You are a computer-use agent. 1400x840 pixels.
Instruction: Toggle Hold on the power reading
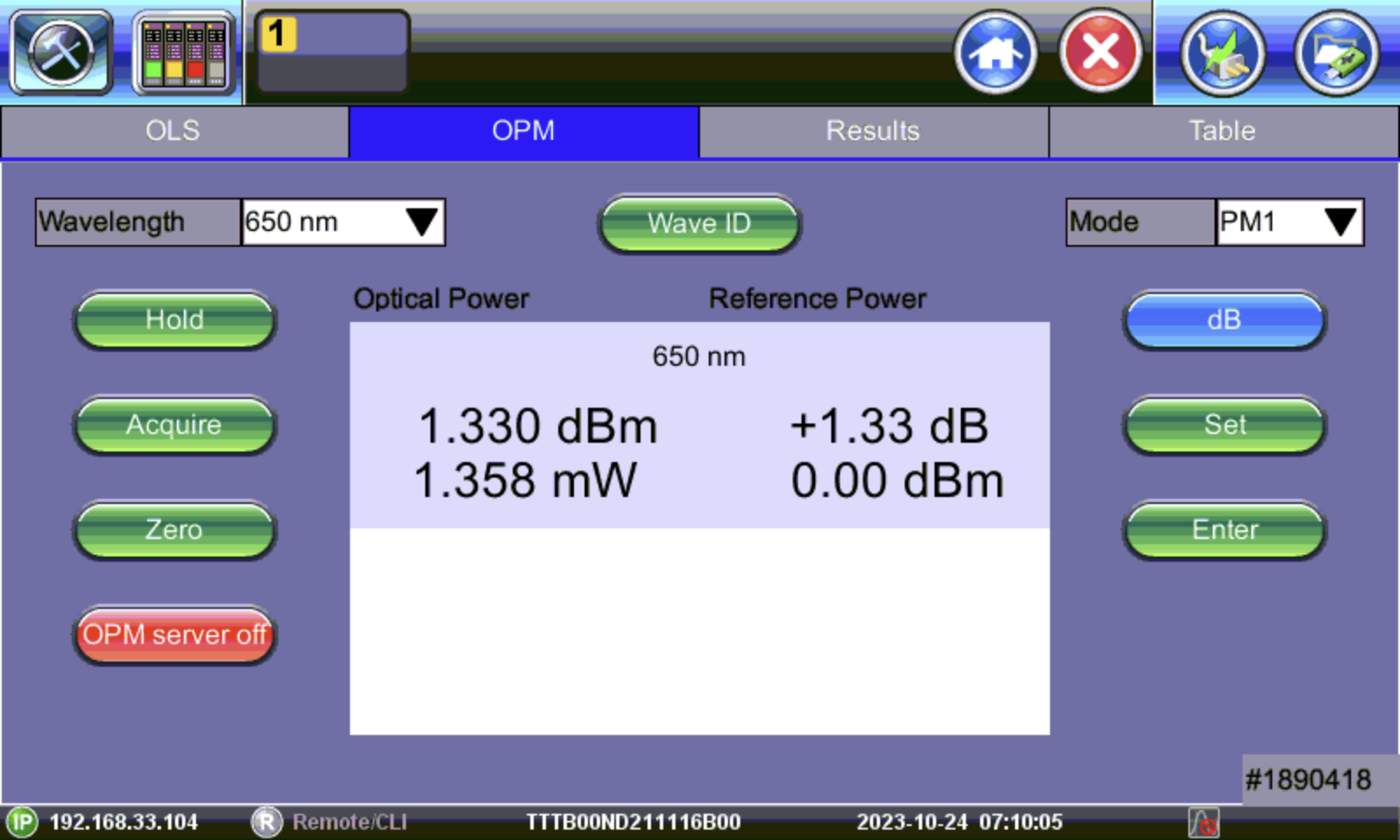click(x=174, y=319)
